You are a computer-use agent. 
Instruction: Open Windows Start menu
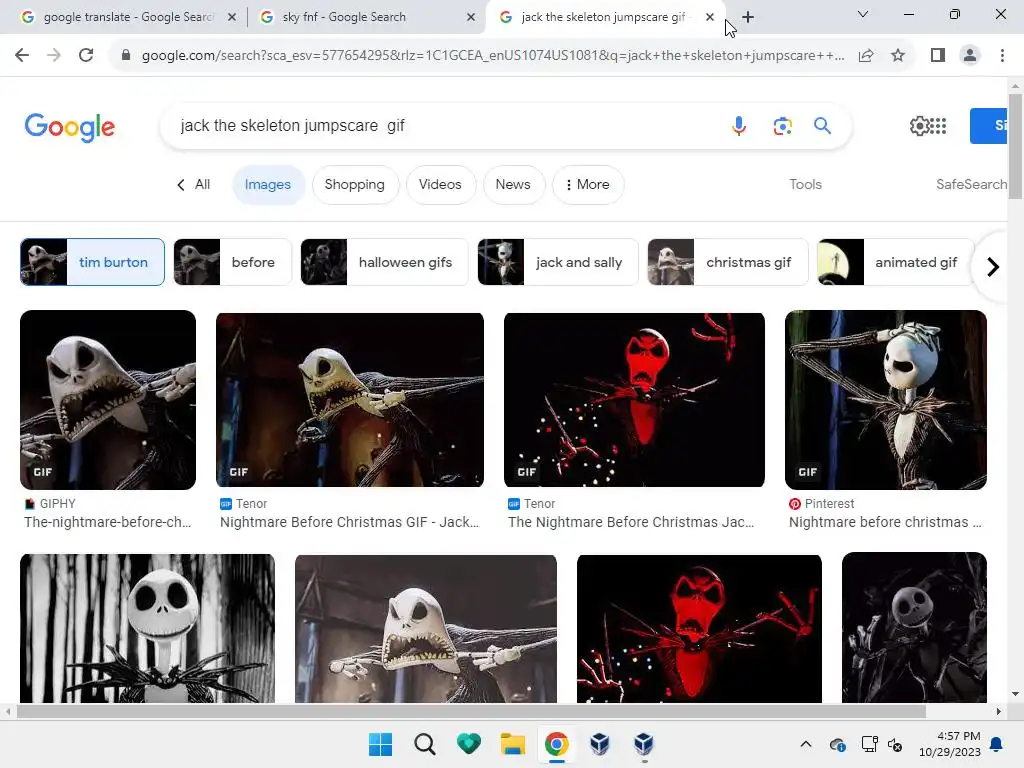pos(381,744)
